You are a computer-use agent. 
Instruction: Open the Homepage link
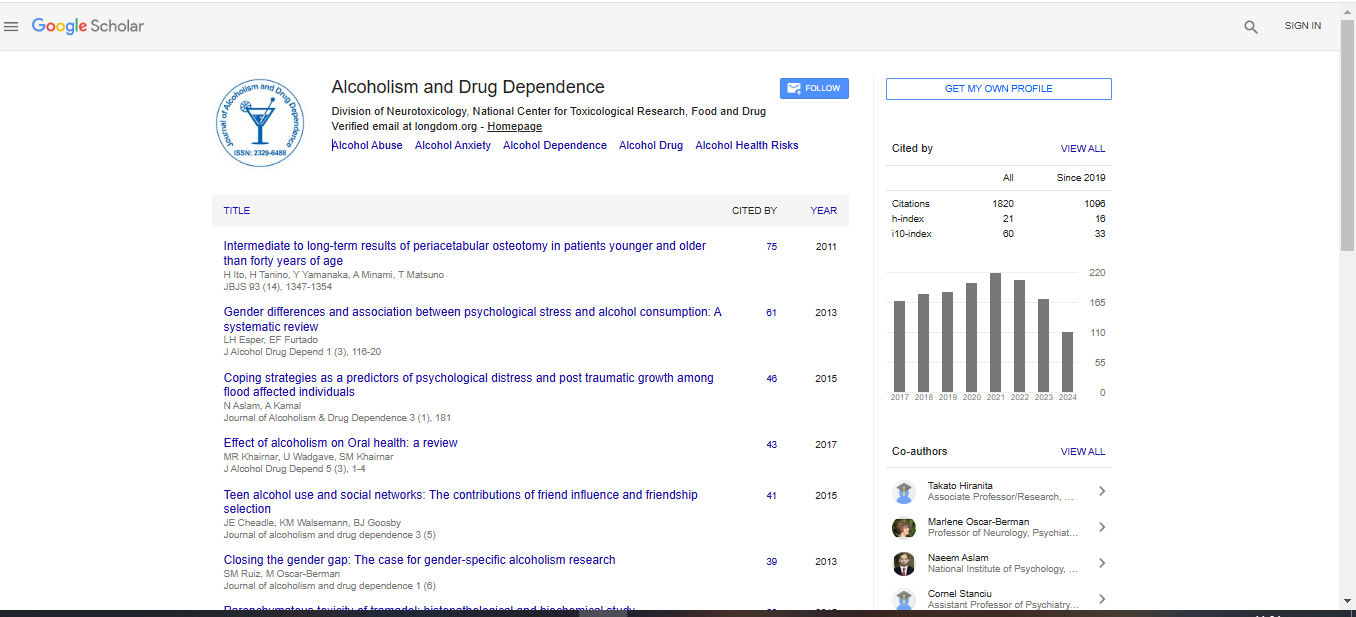click(x=514, y=127)
